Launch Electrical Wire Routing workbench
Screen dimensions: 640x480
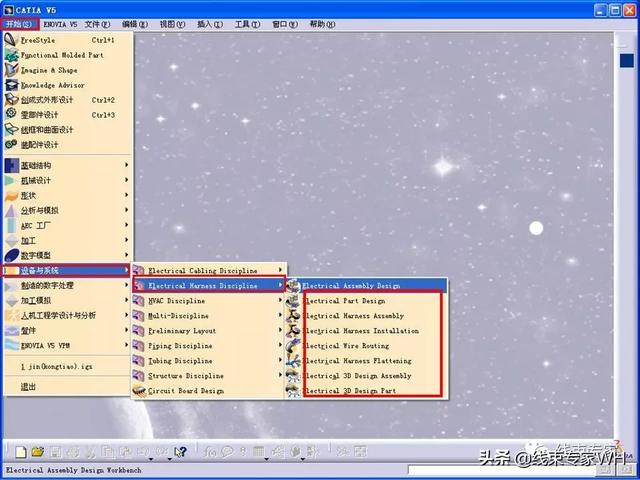[367, 346]
